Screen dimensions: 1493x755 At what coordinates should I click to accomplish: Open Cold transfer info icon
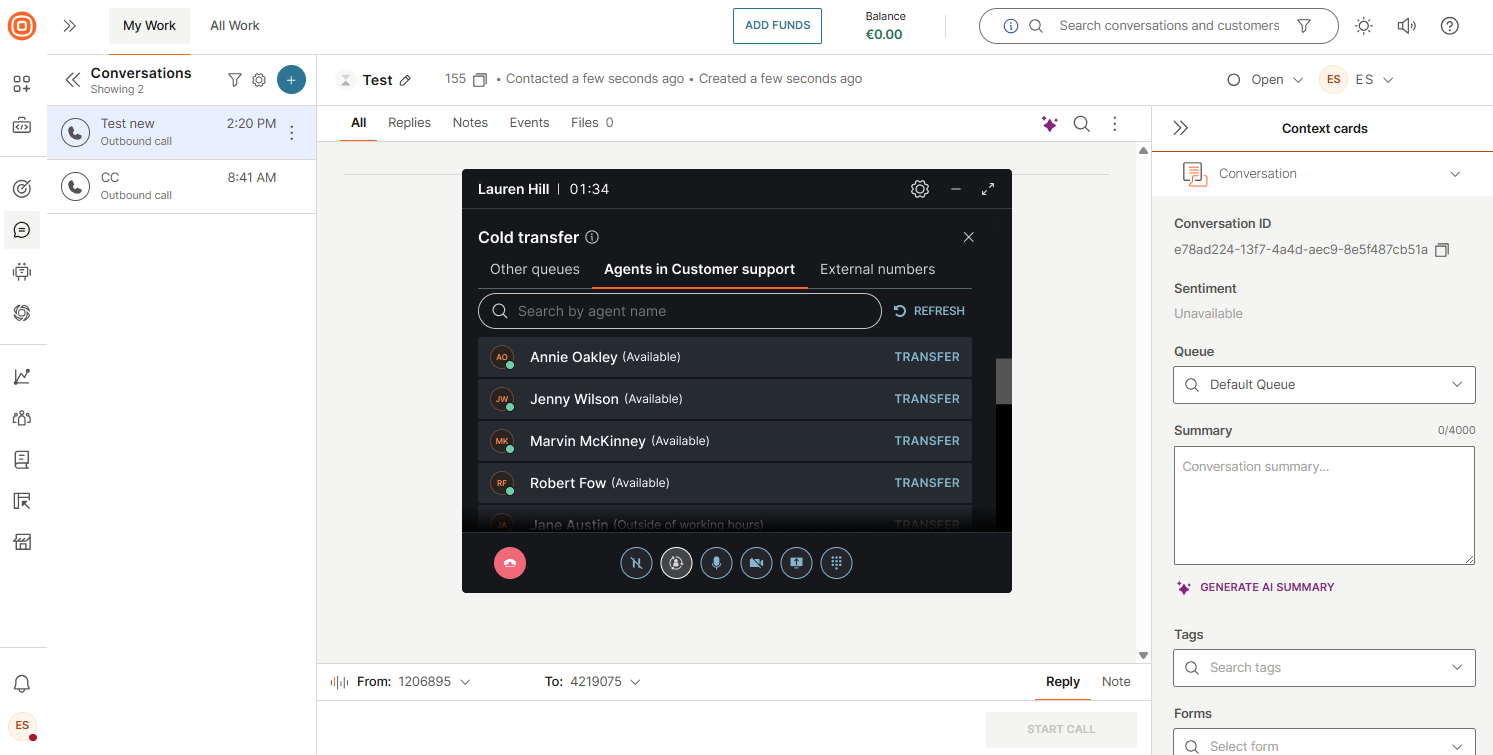(592, 237)
